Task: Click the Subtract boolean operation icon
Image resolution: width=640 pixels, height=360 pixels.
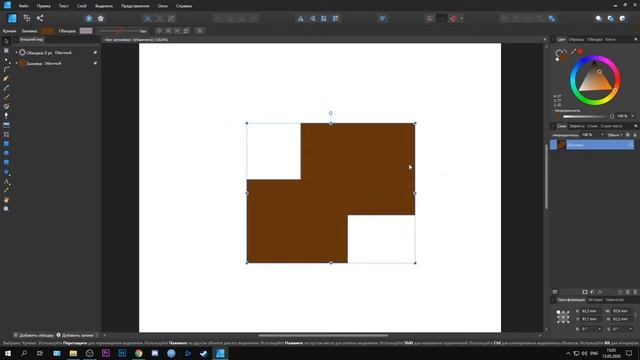Action: 516,18
